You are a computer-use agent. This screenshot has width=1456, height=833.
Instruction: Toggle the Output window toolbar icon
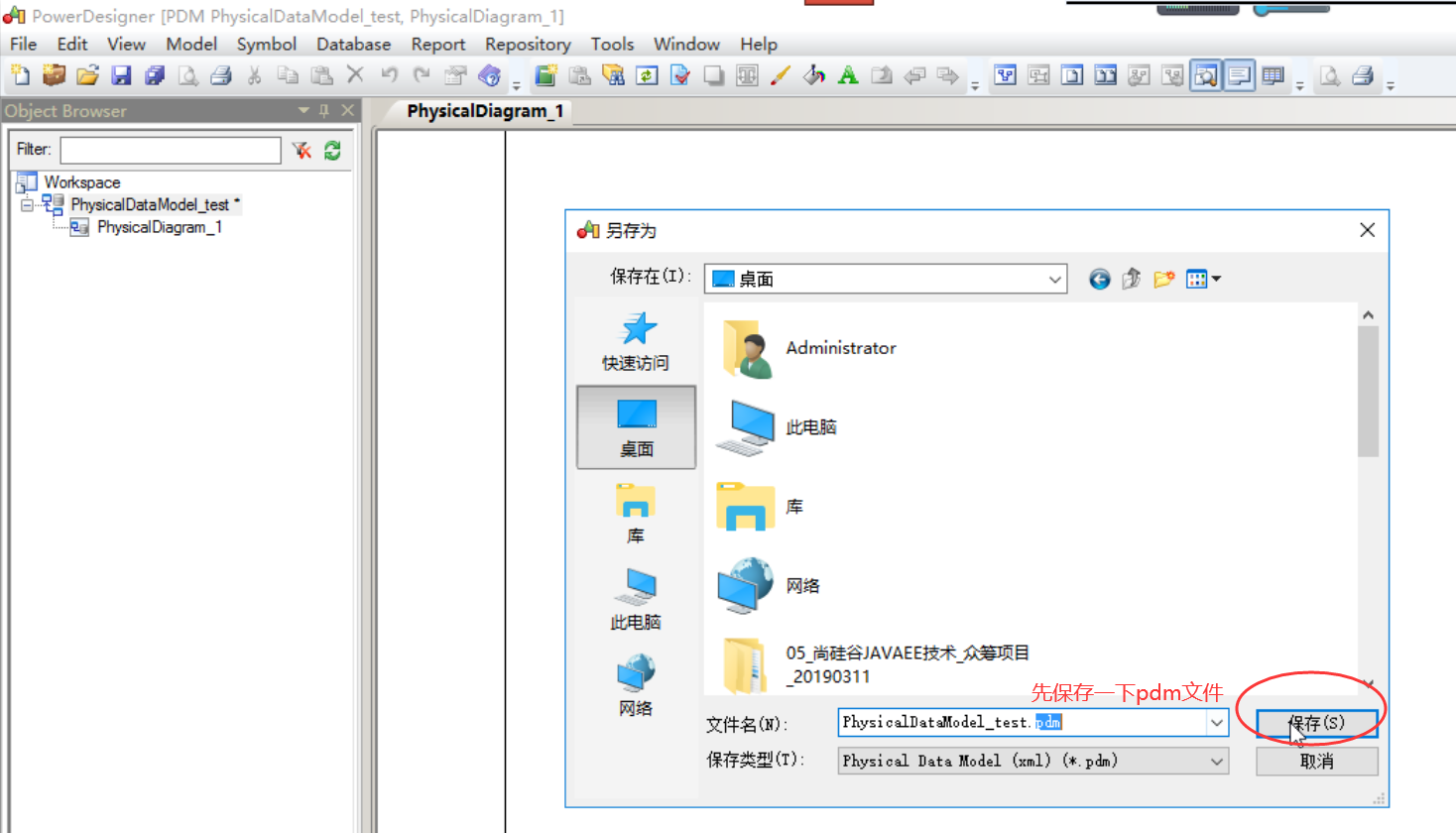pyautogui.click(x=1240, y=75)
